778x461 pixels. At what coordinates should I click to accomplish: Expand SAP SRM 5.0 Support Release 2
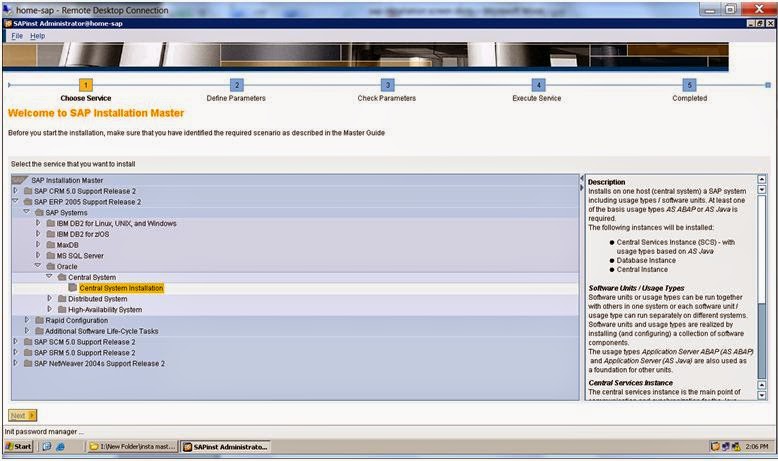click(x=15, y=352)
